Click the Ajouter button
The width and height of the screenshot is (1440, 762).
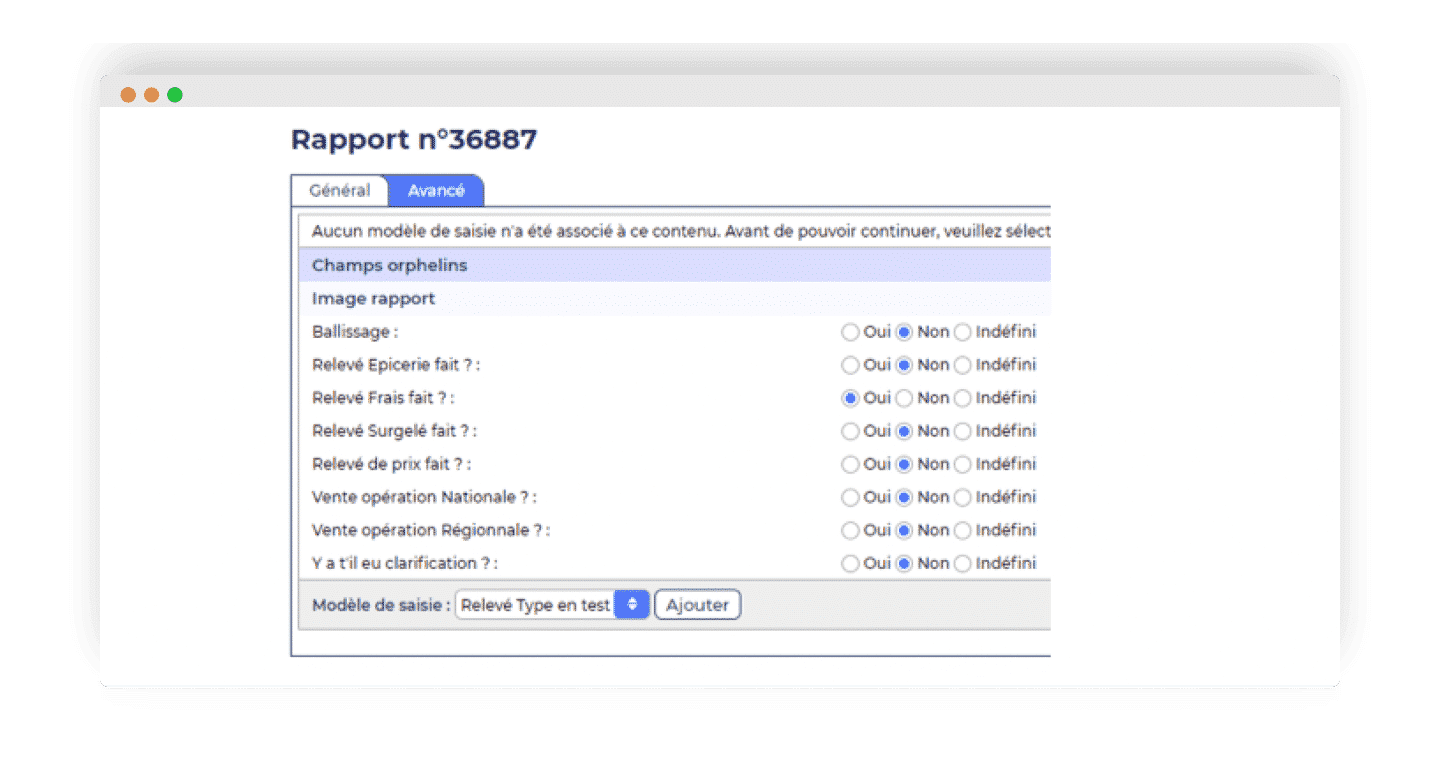coord(697,605)
